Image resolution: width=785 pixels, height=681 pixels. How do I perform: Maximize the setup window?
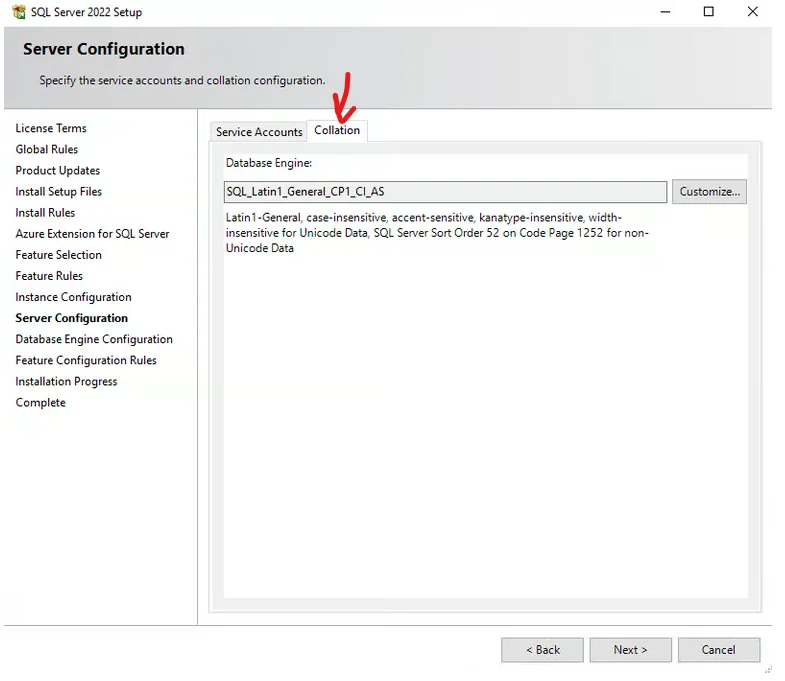pos(708,12)
